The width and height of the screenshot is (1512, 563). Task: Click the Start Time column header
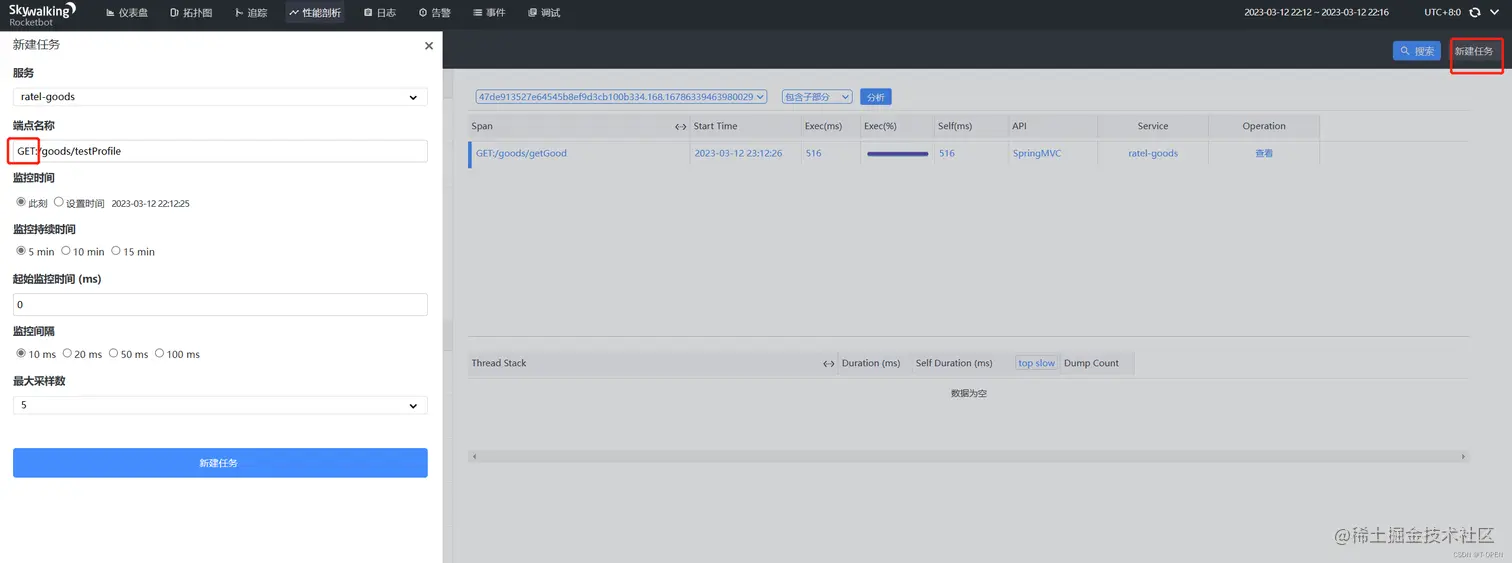[715, 126]
